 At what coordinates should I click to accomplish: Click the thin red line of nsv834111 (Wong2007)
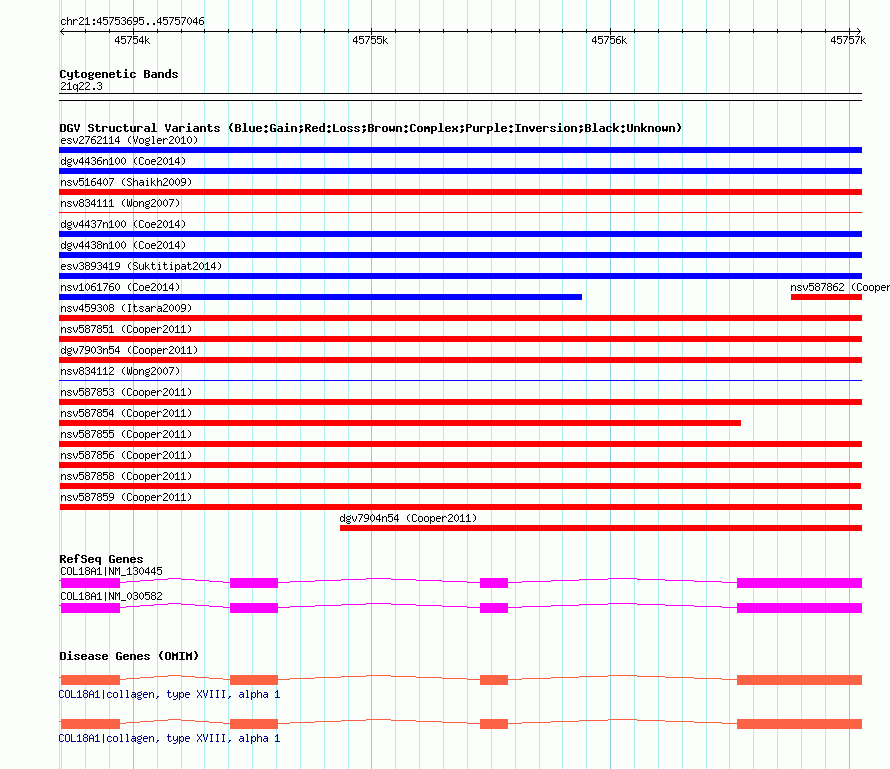tap(460, 213)
